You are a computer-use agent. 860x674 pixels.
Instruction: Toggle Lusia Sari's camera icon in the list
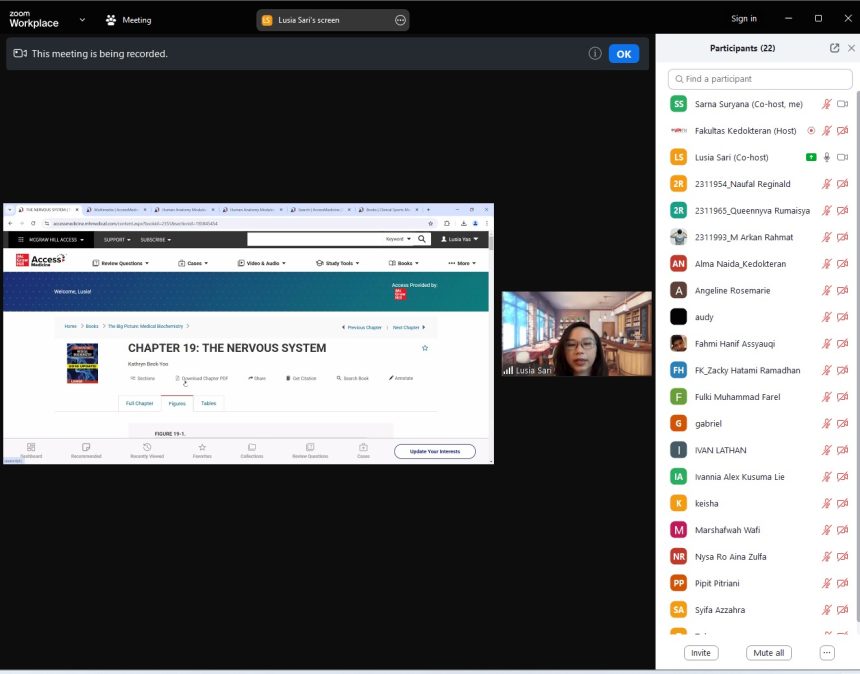click(842, 157)
